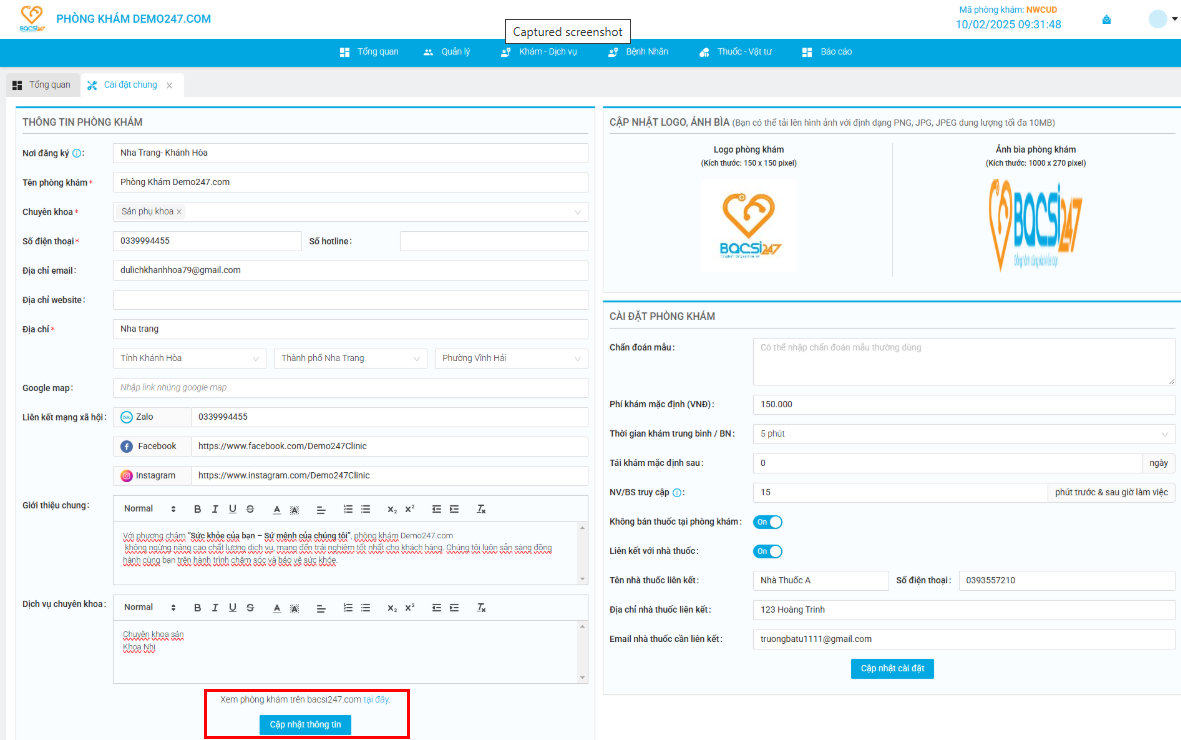Italicize text in Dịch vụ chuyên khoa editor
Image resolution: width=1181 pixels, height=740 pixels.
coord(215,608)
